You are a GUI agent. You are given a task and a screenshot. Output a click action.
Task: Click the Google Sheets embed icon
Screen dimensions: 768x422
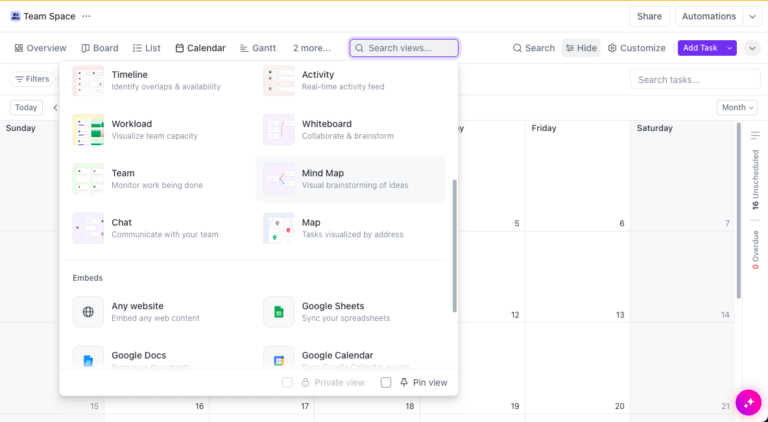(x=279, y=312)
